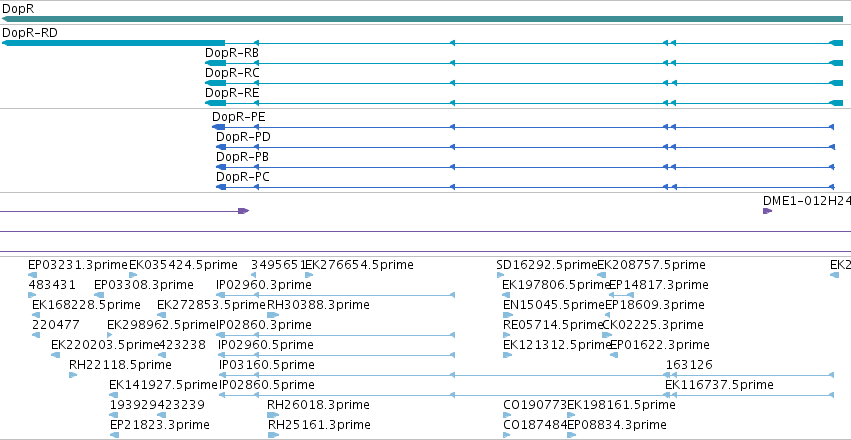
Task: Click EST IP02860.3prime
Action: pos(264,325)
